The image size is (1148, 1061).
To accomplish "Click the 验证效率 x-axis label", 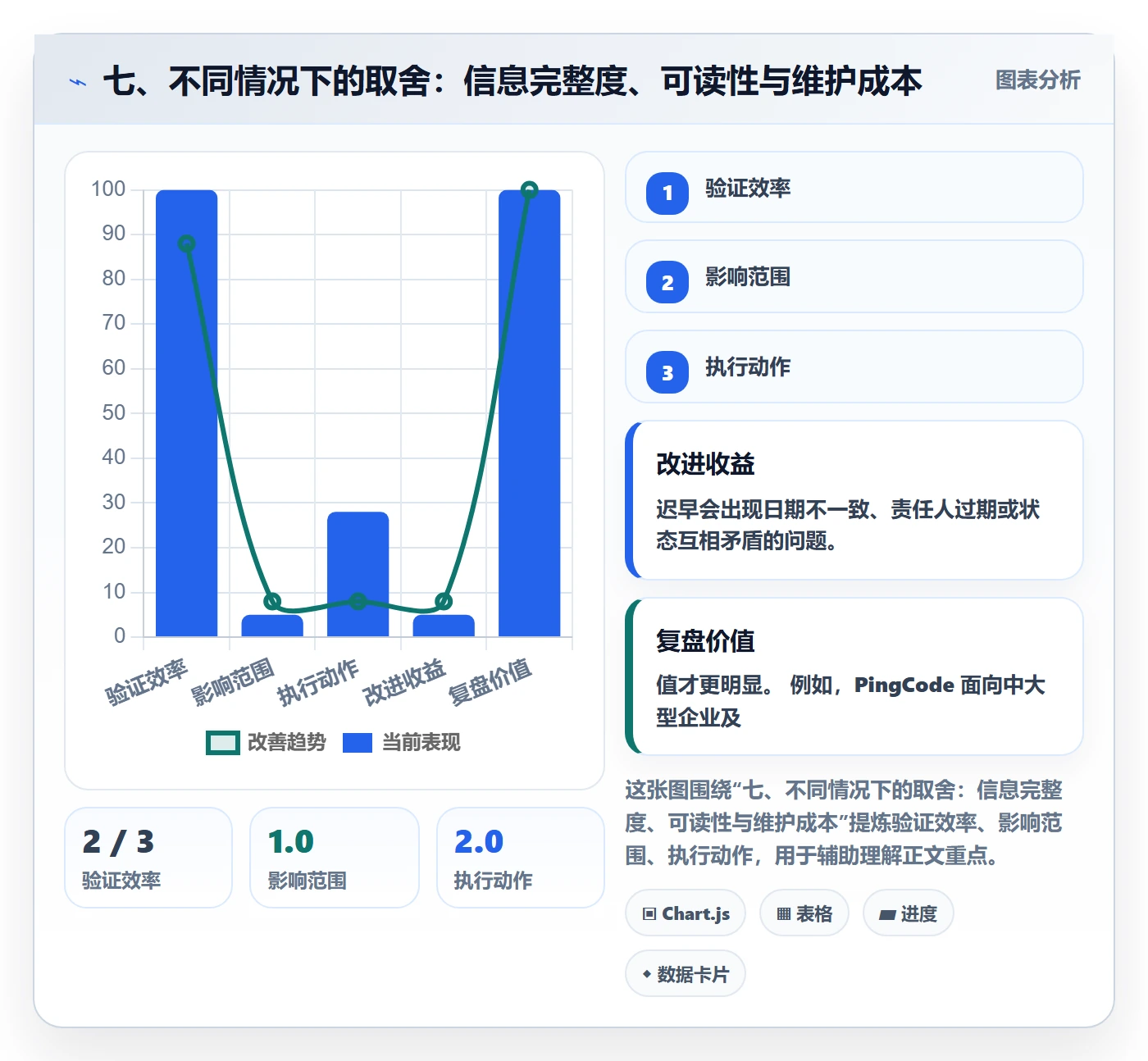I will point(147,681).
